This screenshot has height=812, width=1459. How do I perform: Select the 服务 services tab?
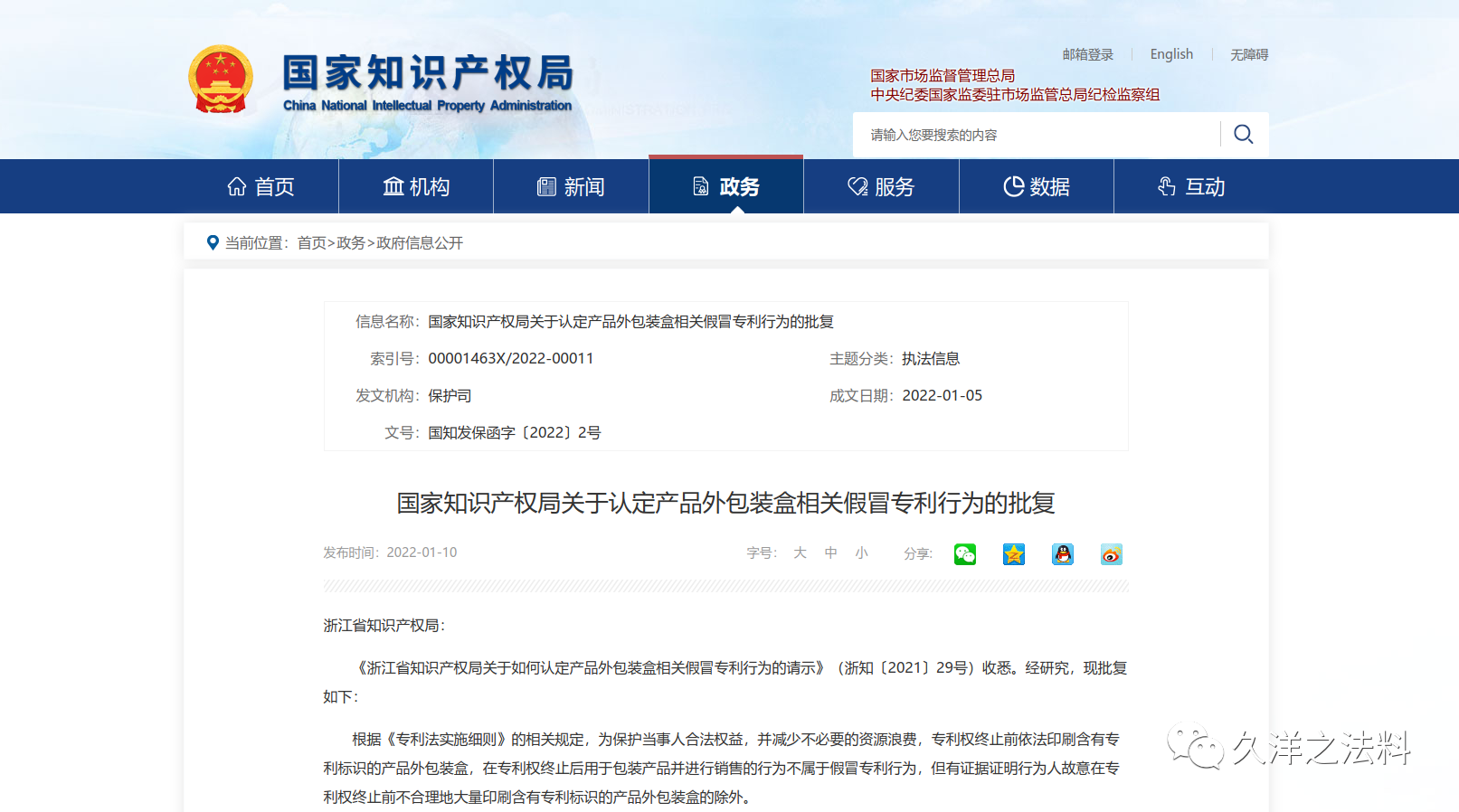point(881,187)
